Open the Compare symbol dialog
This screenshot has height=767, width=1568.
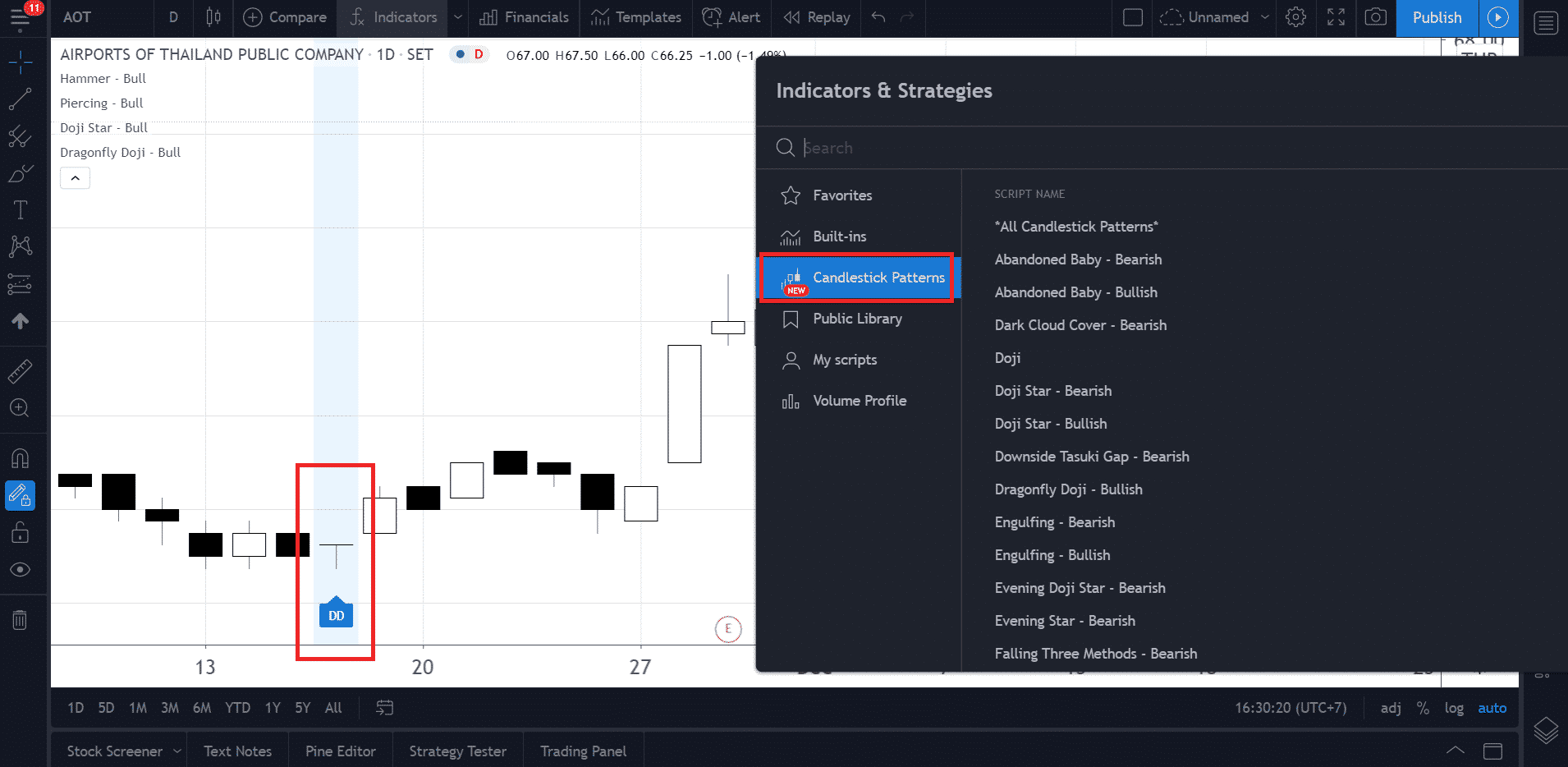[285, 17]
